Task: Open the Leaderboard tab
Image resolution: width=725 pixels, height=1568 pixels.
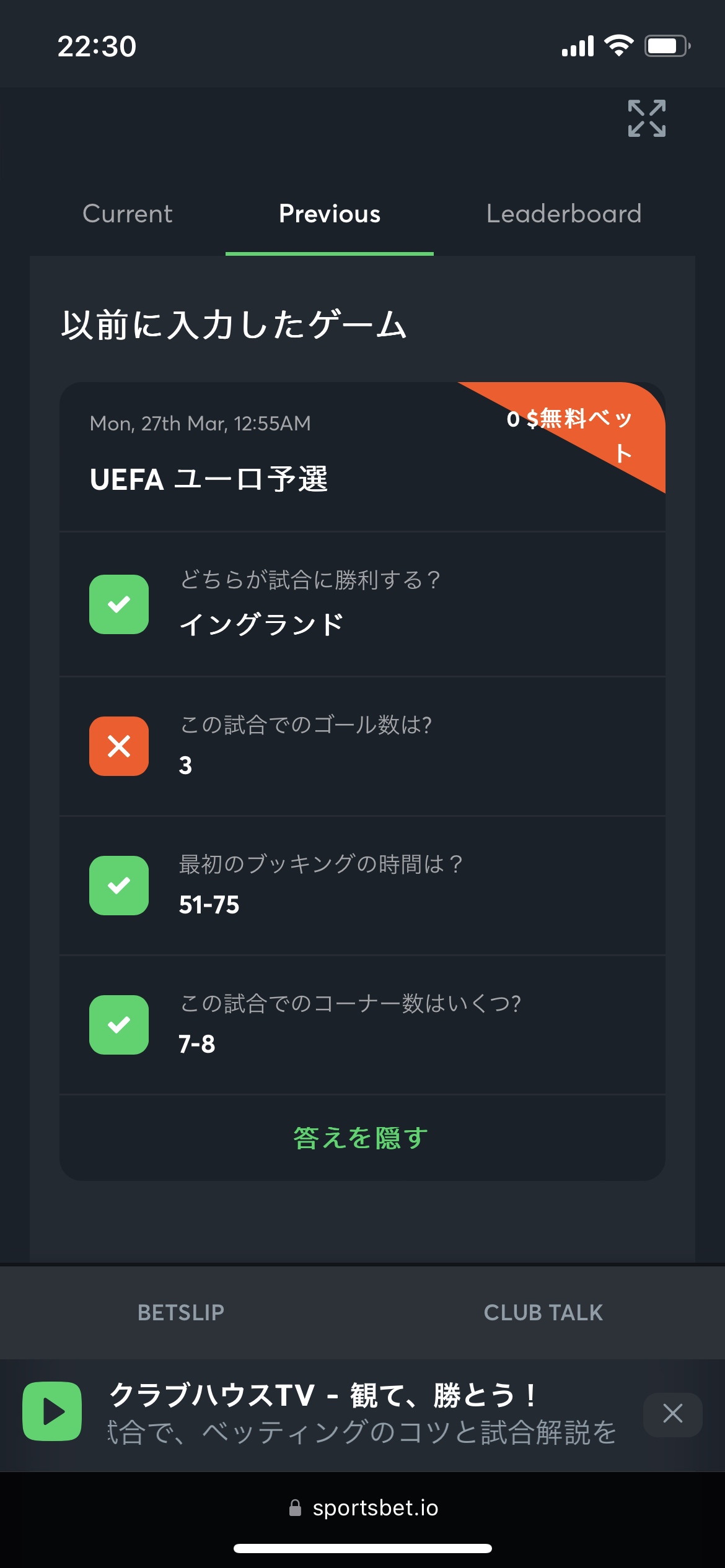Action: (564, 214)
